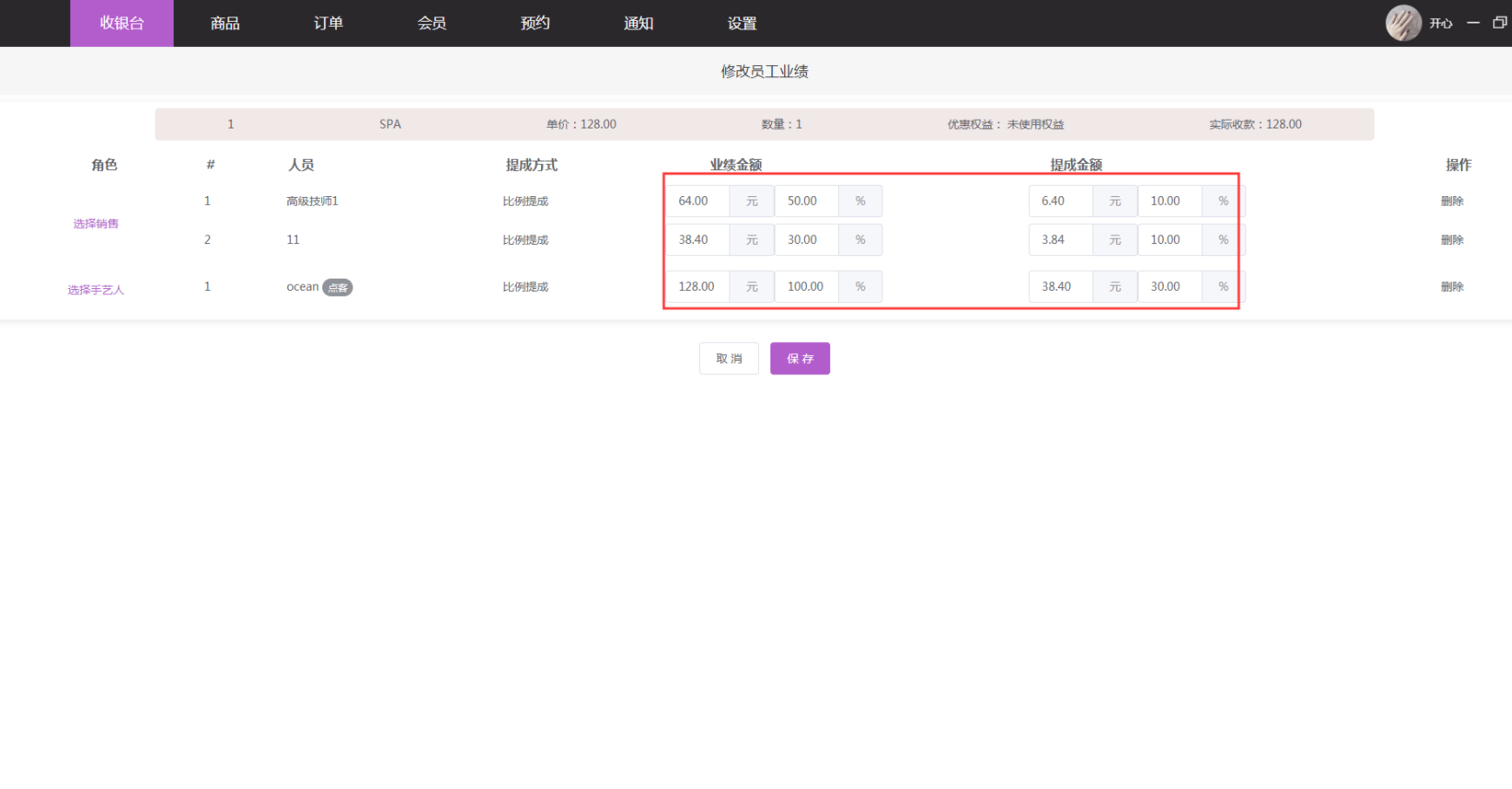This screenshot has height=789, width=1512.
Task: Switch to the 设置 tab
Action: click(x=742, y=23)
